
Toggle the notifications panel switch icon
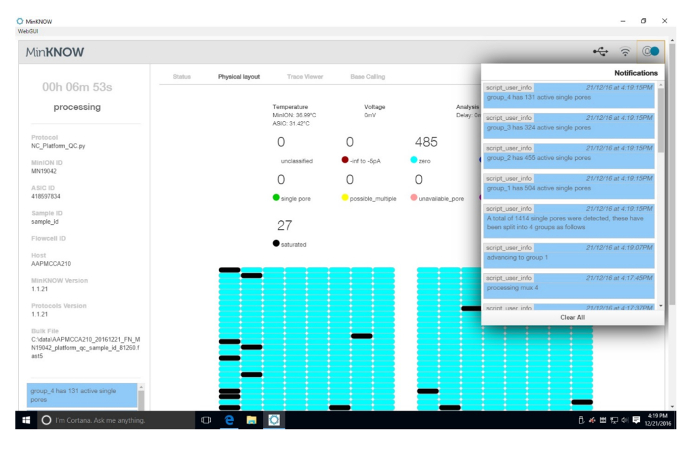(650, 52)
